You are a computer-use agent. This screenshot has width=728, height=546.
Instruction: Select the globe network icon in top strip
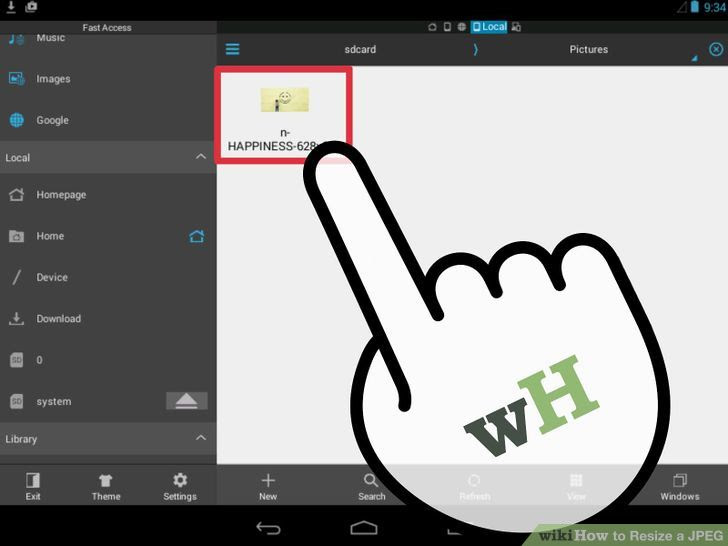[462, 27]
